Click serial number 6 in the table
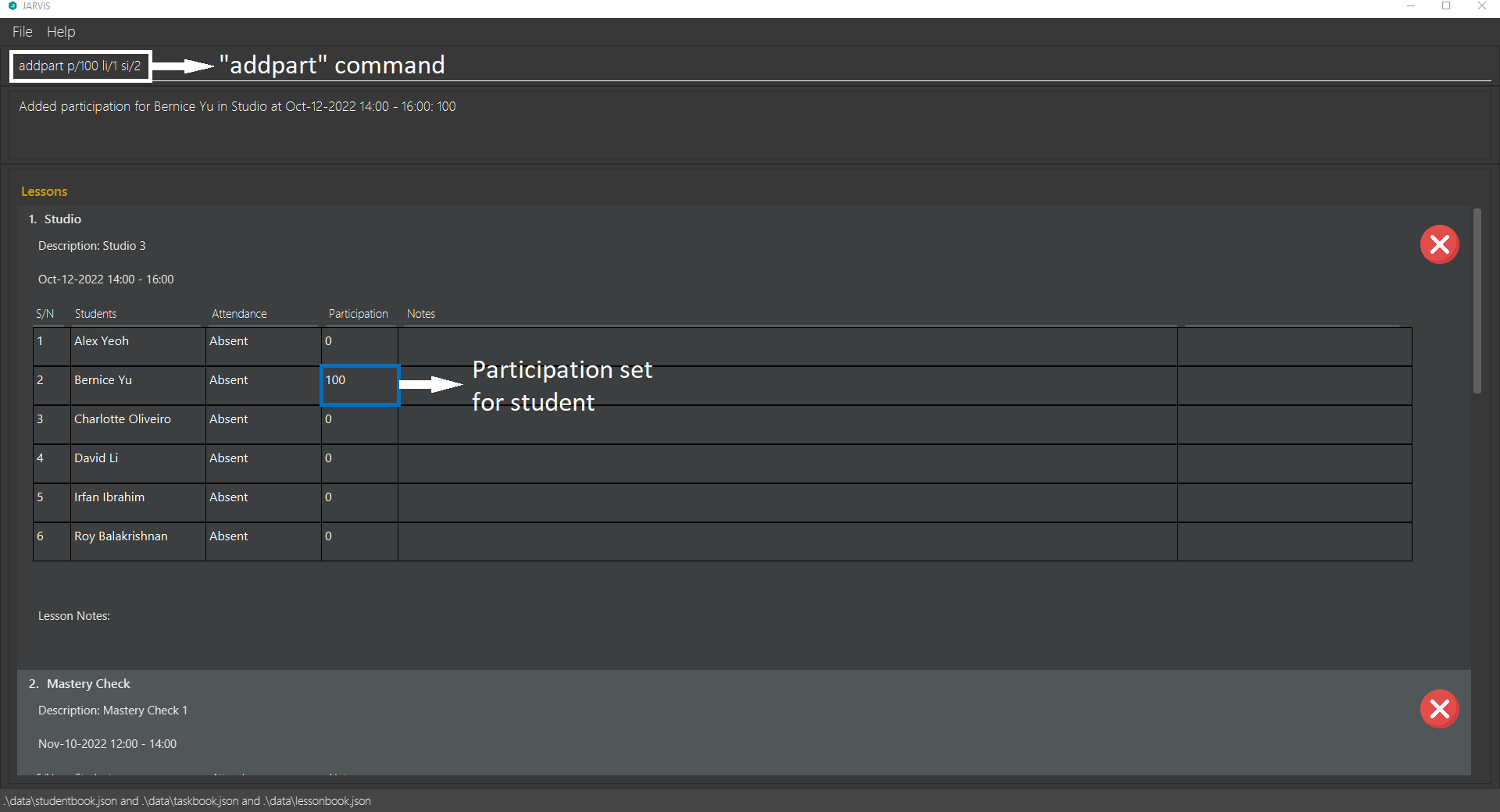This screenshot has width=1500, height=812. [41, 536]
